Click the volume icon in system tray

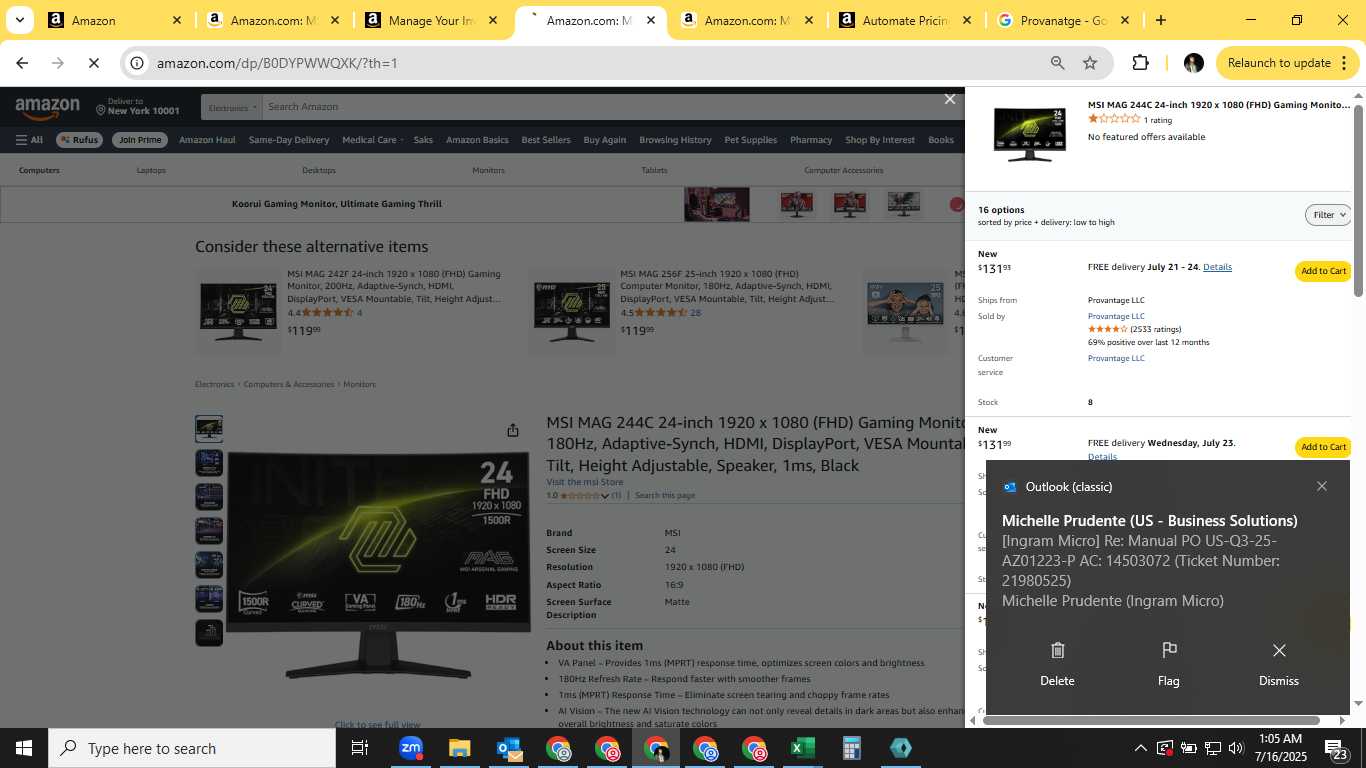(1236, 748)
